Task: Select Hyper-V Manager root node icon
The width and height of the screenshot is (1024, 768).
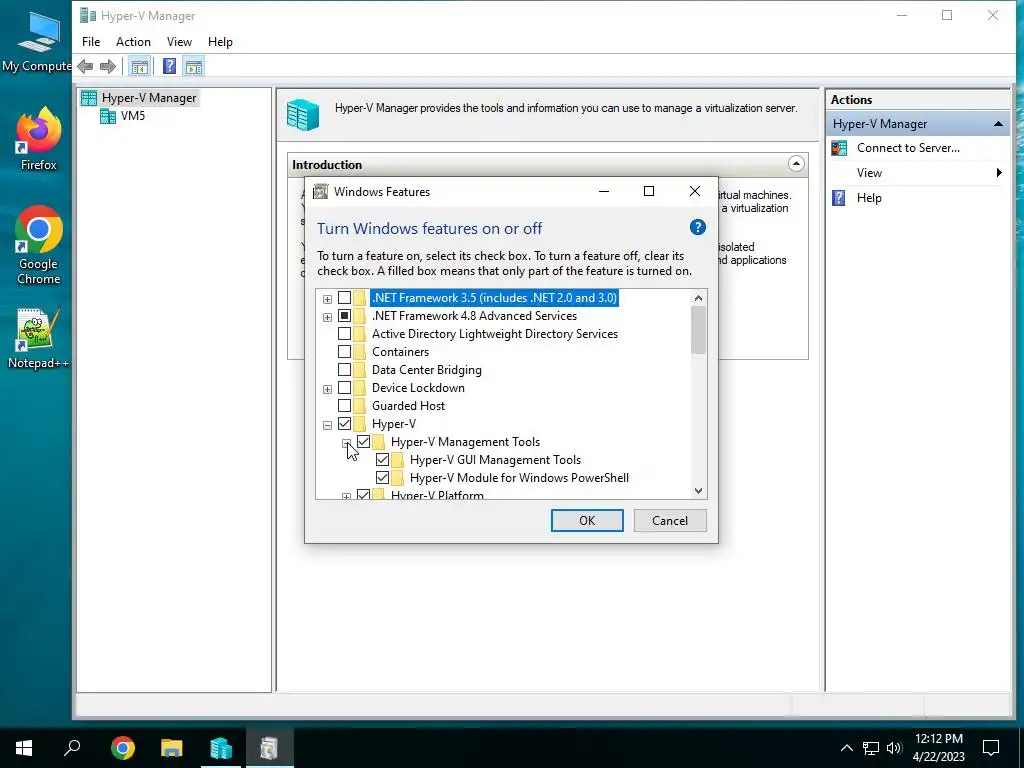Action: [x=89, y=98]
